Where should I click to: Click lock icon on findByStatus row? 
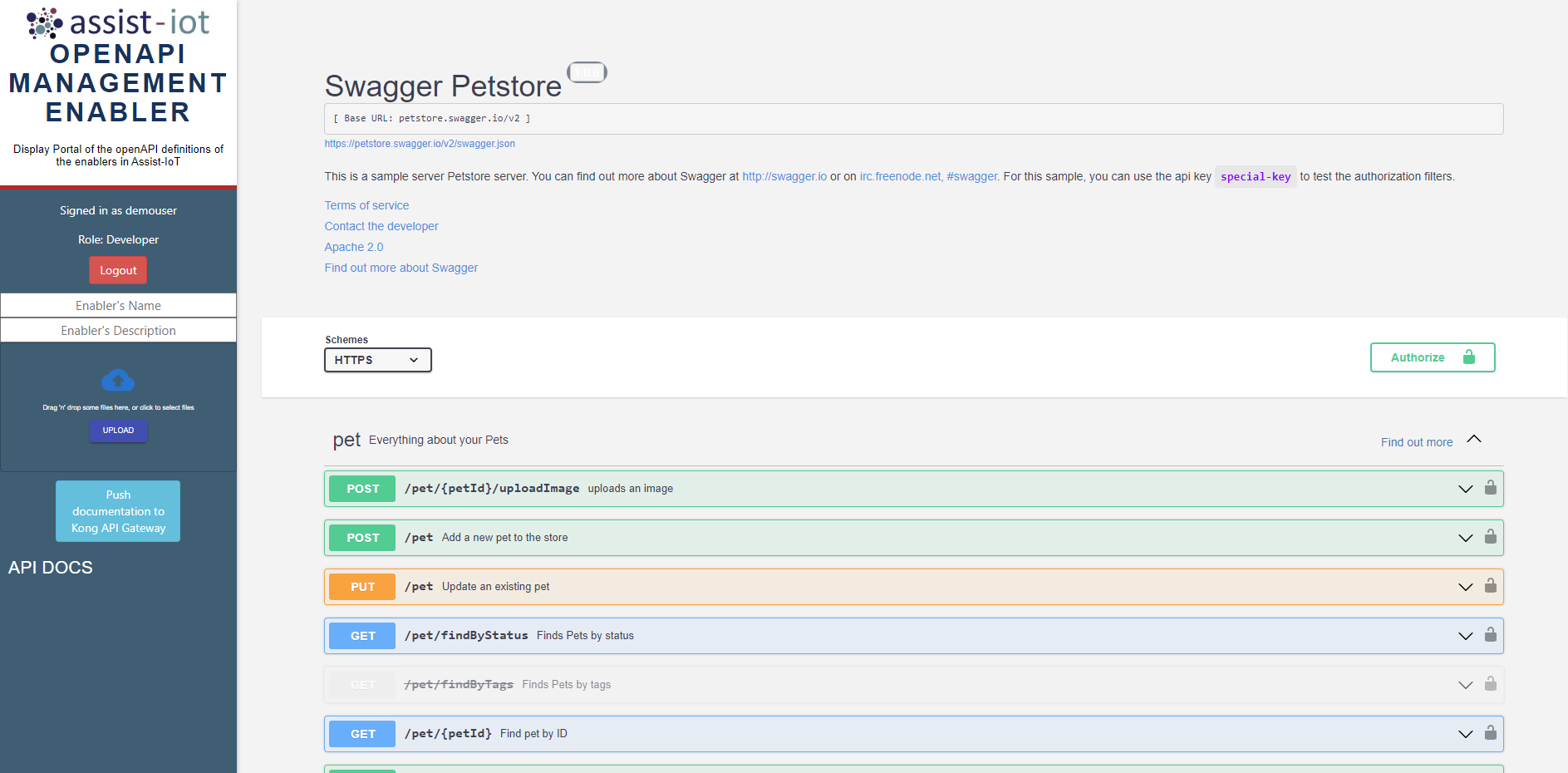coord(1491,635)
